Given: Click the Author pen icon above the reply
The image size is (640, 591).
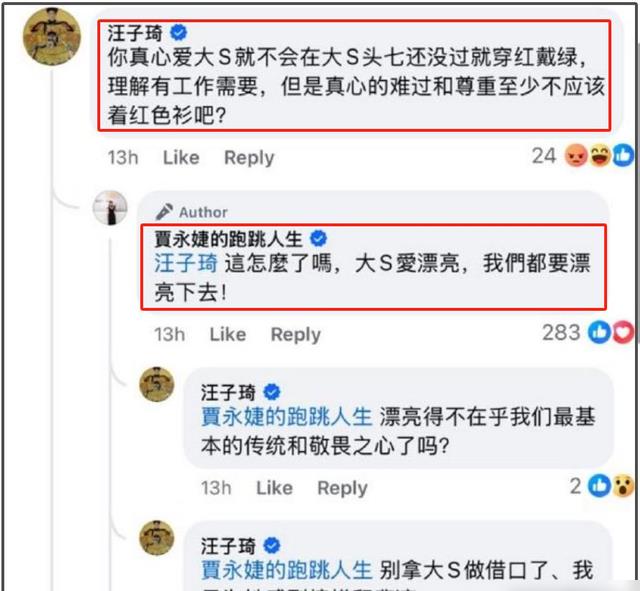Looking at the screenshot, I should click(164, 211).
